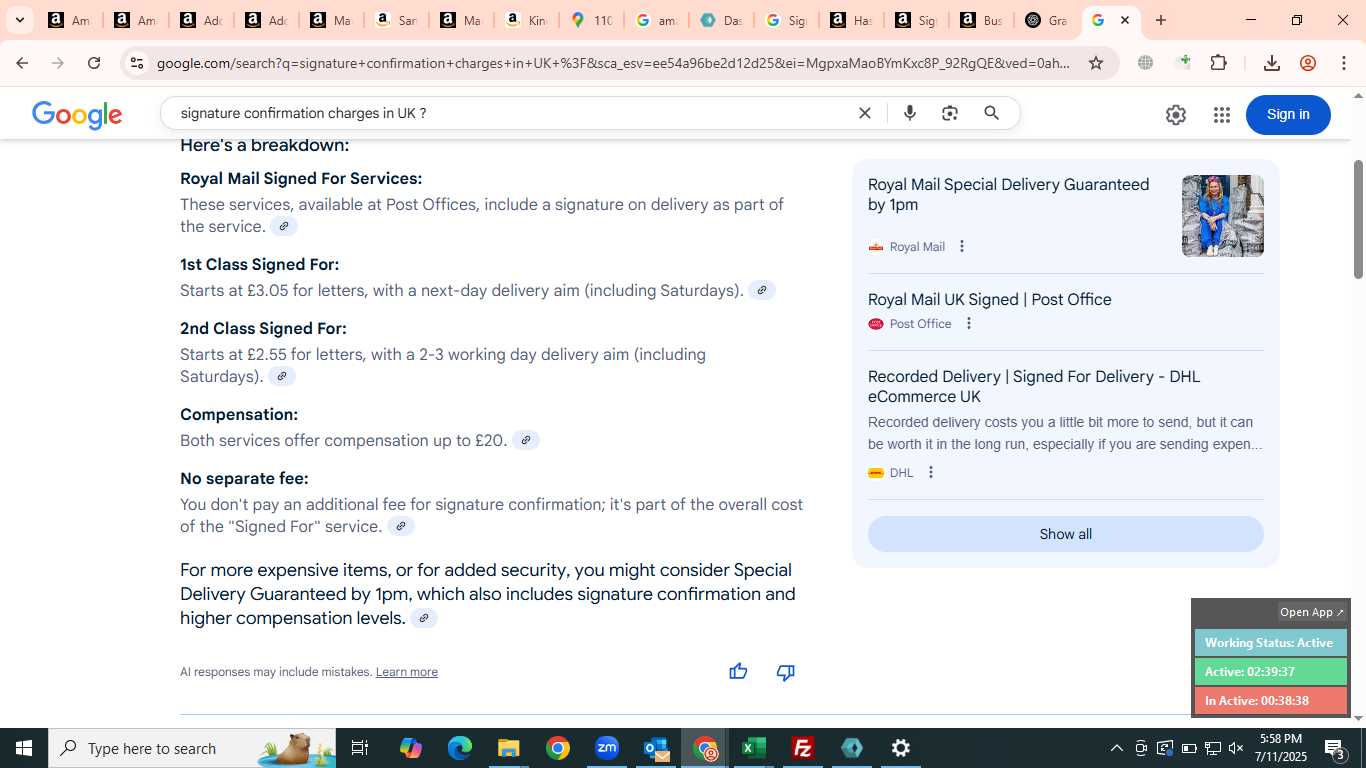
Task: Open more options for Royal Mail result
Action: 962,246
